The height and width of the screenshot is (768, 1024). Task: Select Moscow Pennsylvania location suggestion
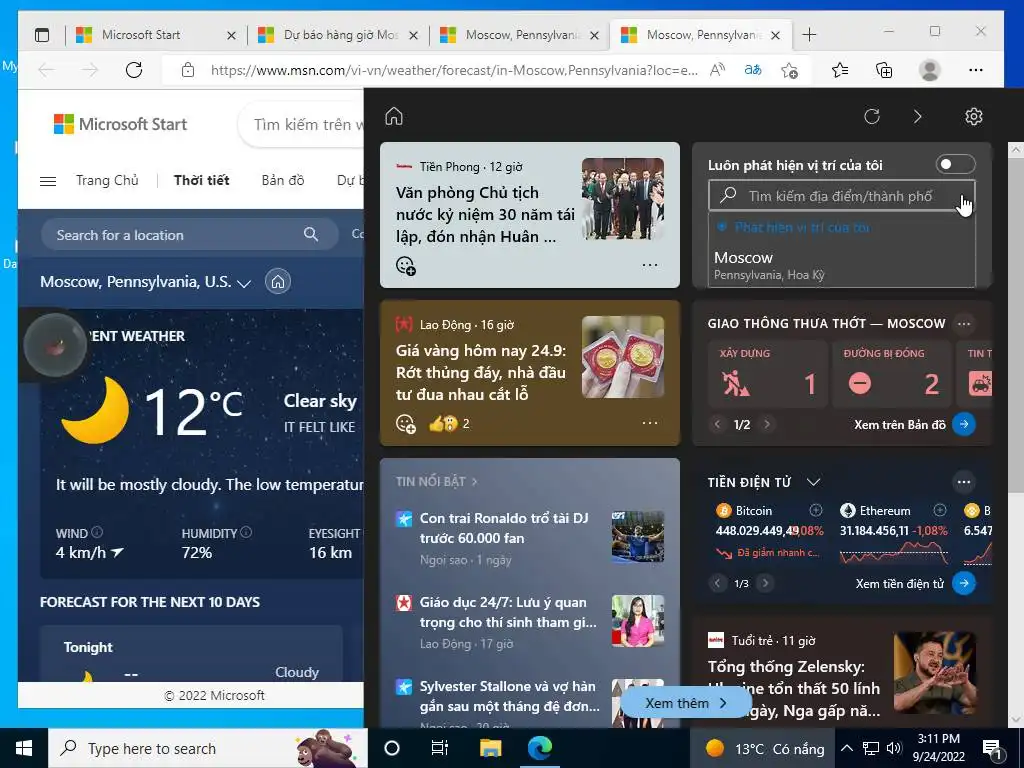(842, 265)
